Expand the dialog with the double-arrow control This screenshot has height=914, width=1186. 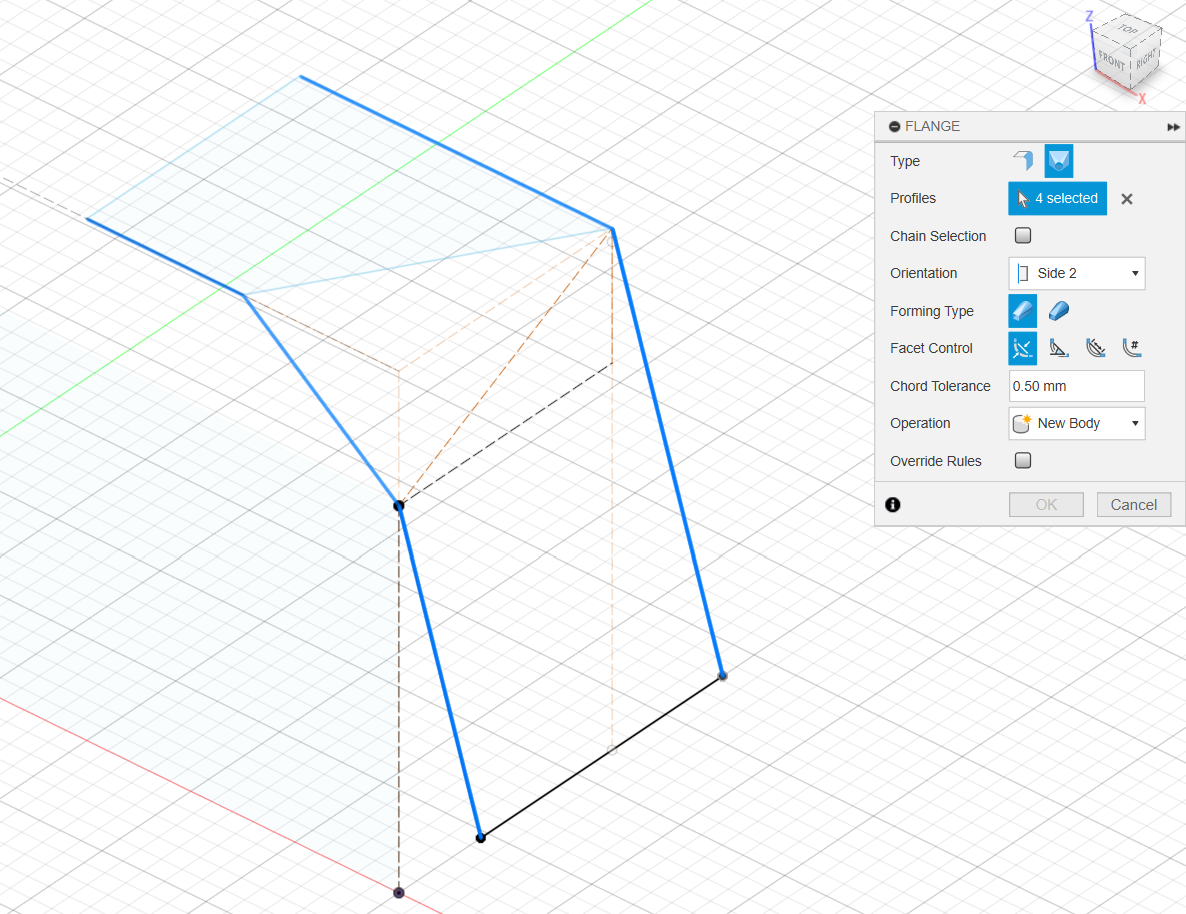pyautogui.click(x=1172, y=127)
